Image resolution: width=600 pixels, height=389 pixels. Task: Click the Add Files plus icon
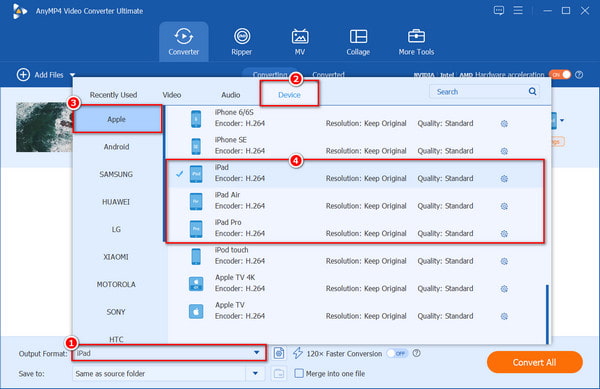(23, 75)
